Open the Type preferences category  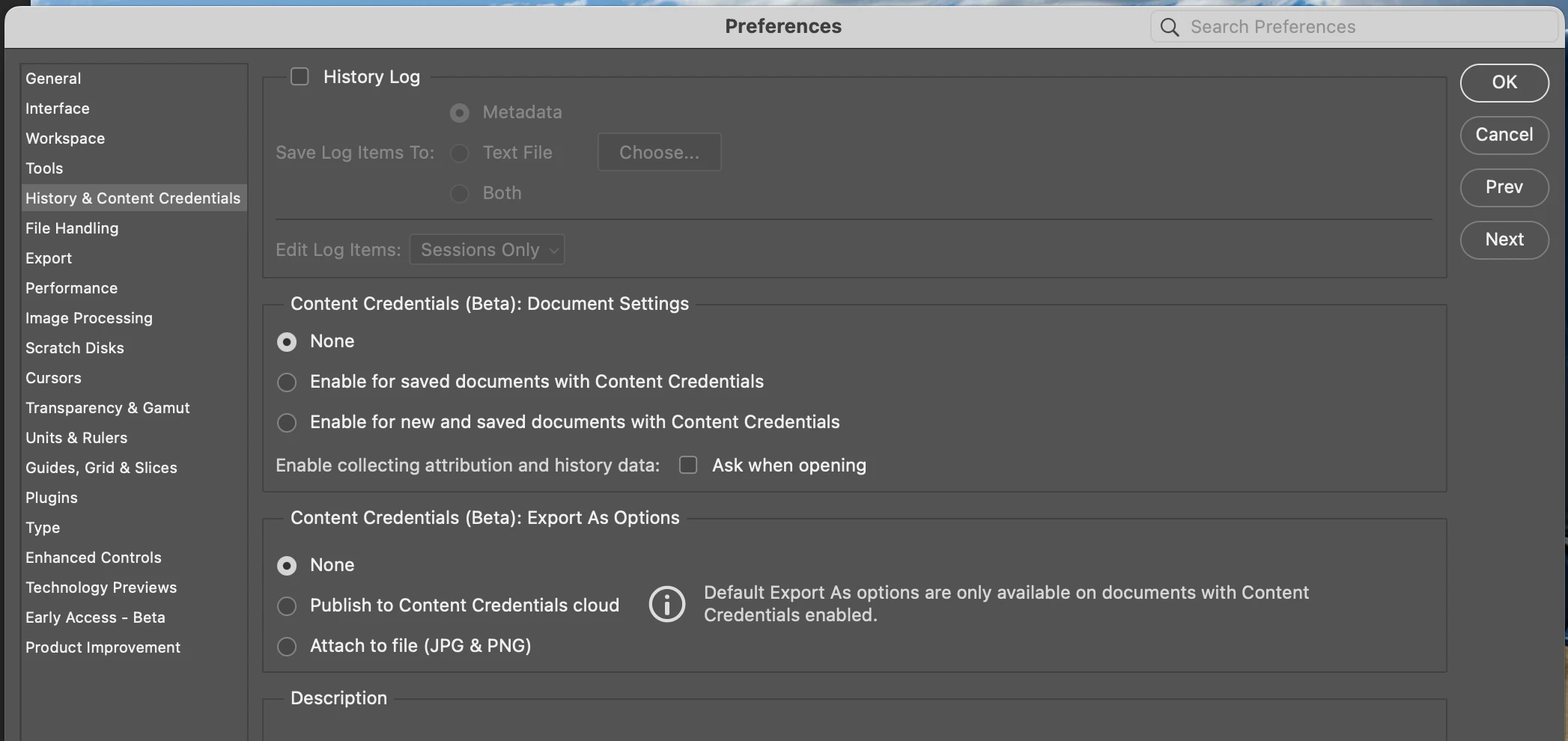point(134,528)
